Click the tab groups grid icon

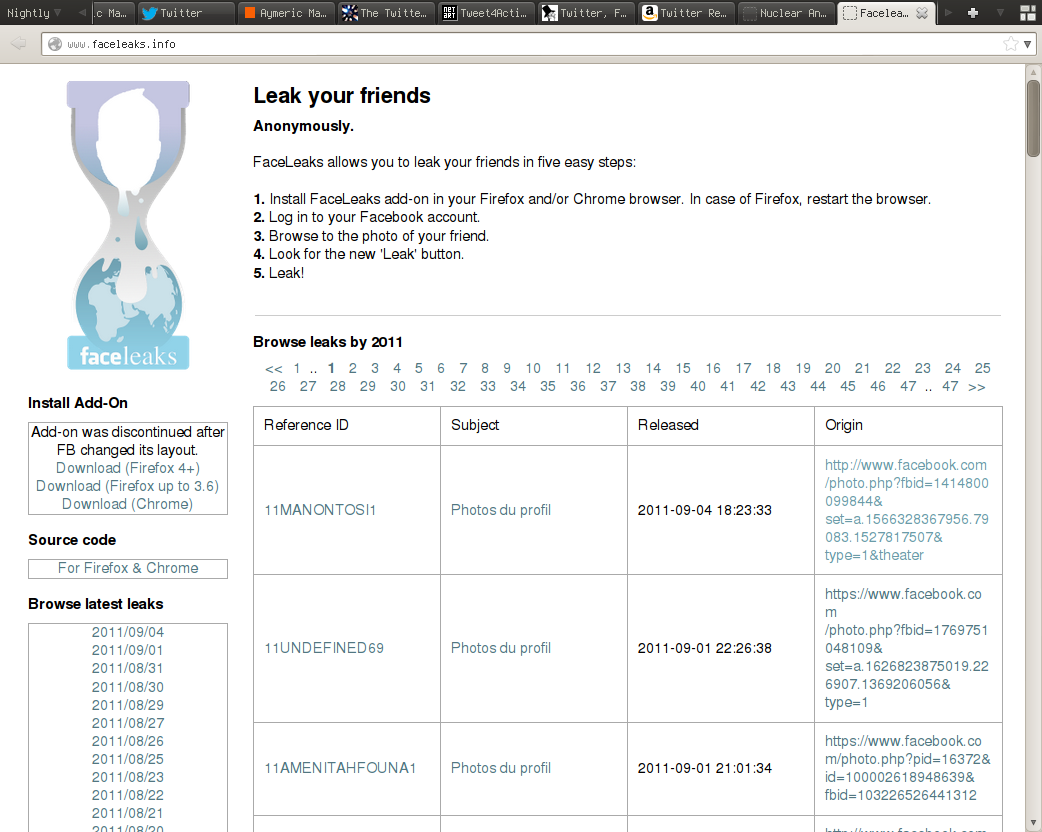pos(1026,13)
